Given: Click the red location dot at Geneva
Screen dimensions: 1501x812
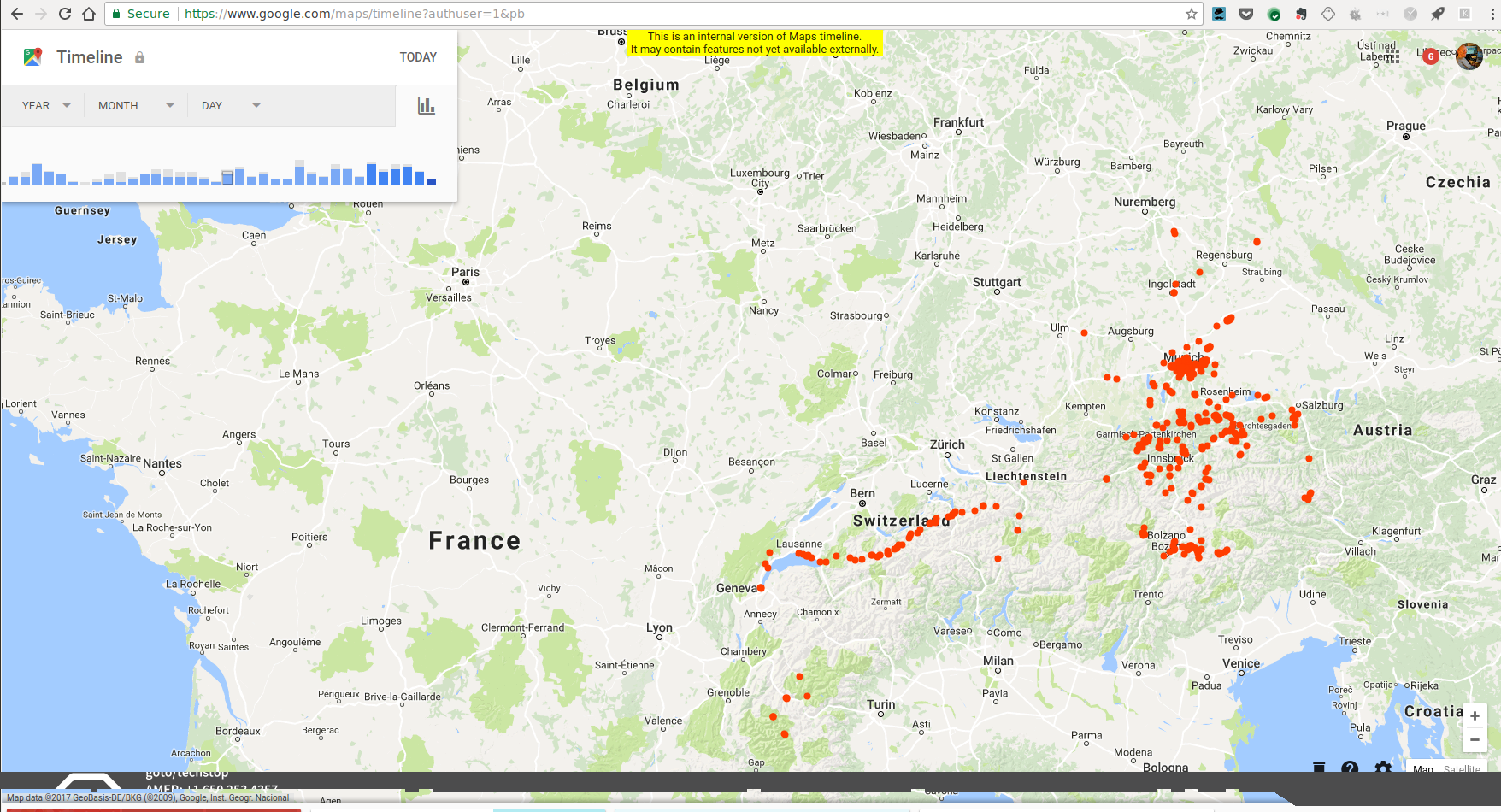Looking at the screenshot, I should [761, 588].
